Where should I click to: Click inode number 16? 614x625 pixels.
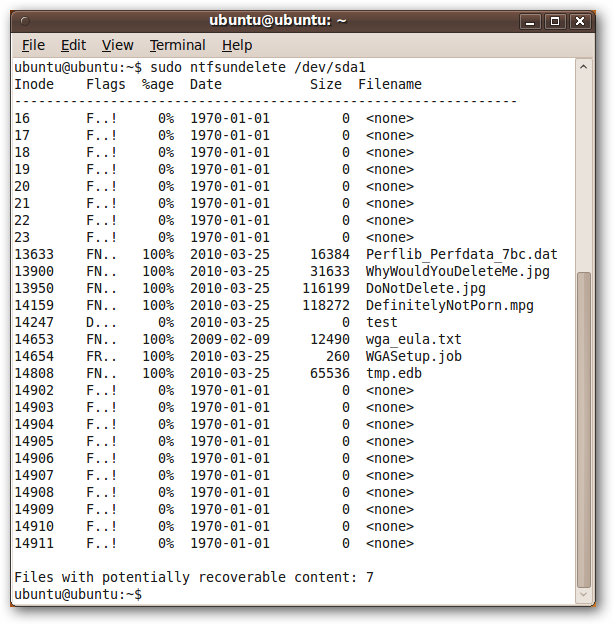[x=22, y=118]
